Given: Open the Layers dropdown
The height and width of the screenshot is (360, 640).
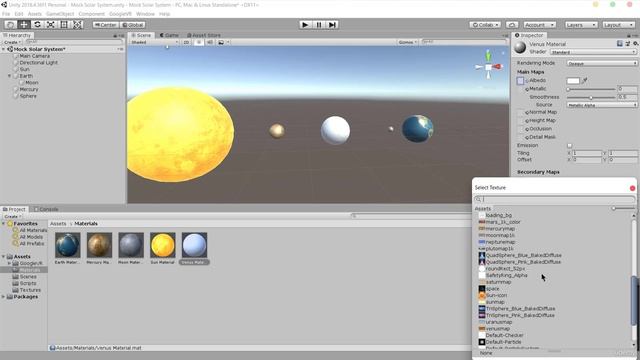Looking at the screenshot, I should 581,25.
